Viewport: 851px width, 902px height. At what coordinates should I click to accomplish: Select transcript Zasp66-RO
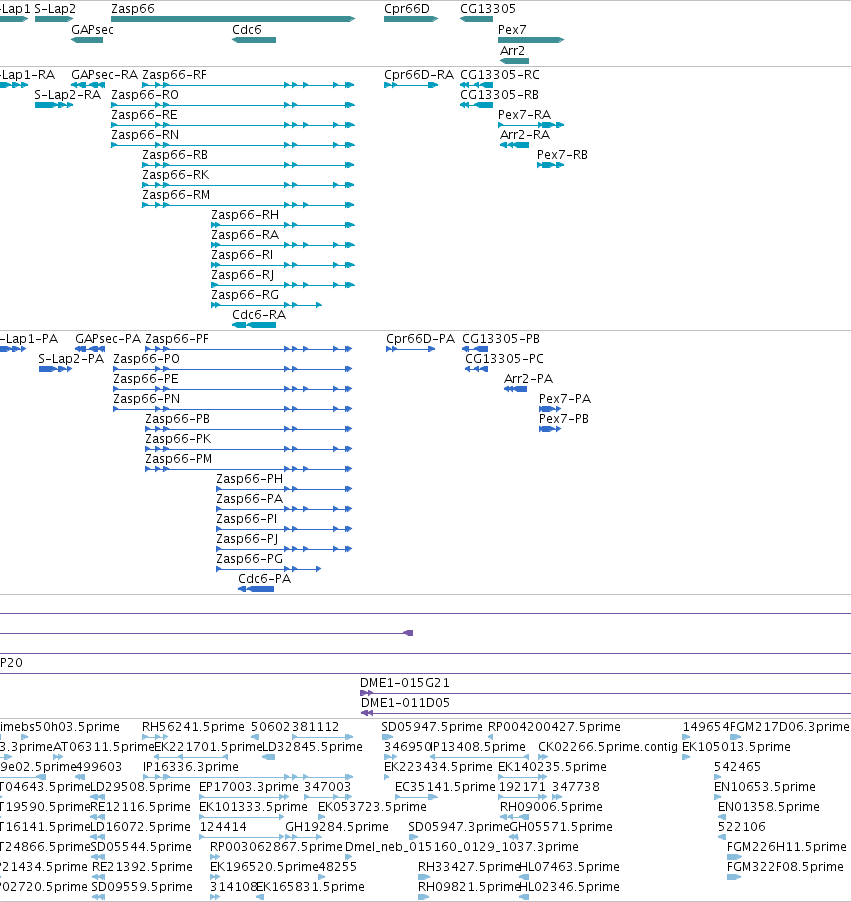(x=145, y=94)
